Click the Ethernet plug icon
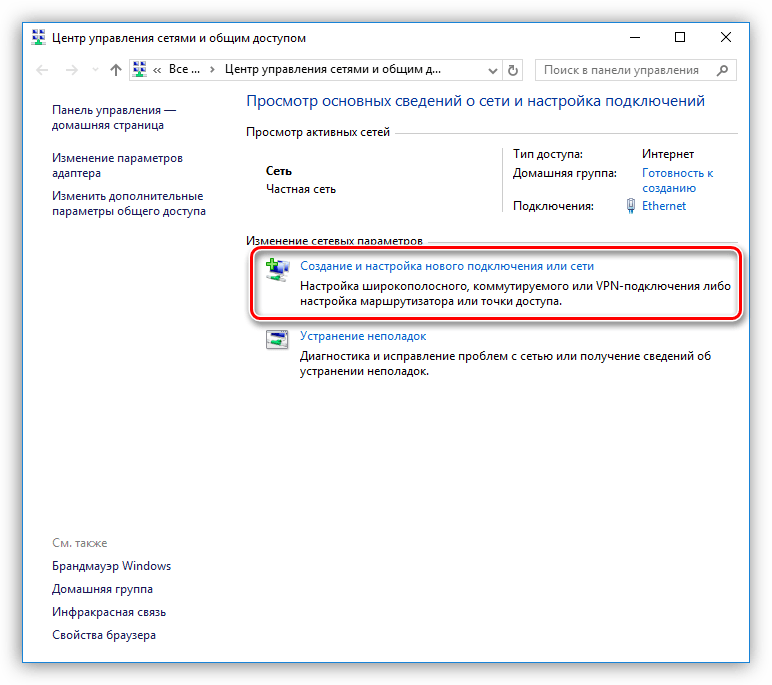The image size is (772, 685). click(x=631, y=206)
